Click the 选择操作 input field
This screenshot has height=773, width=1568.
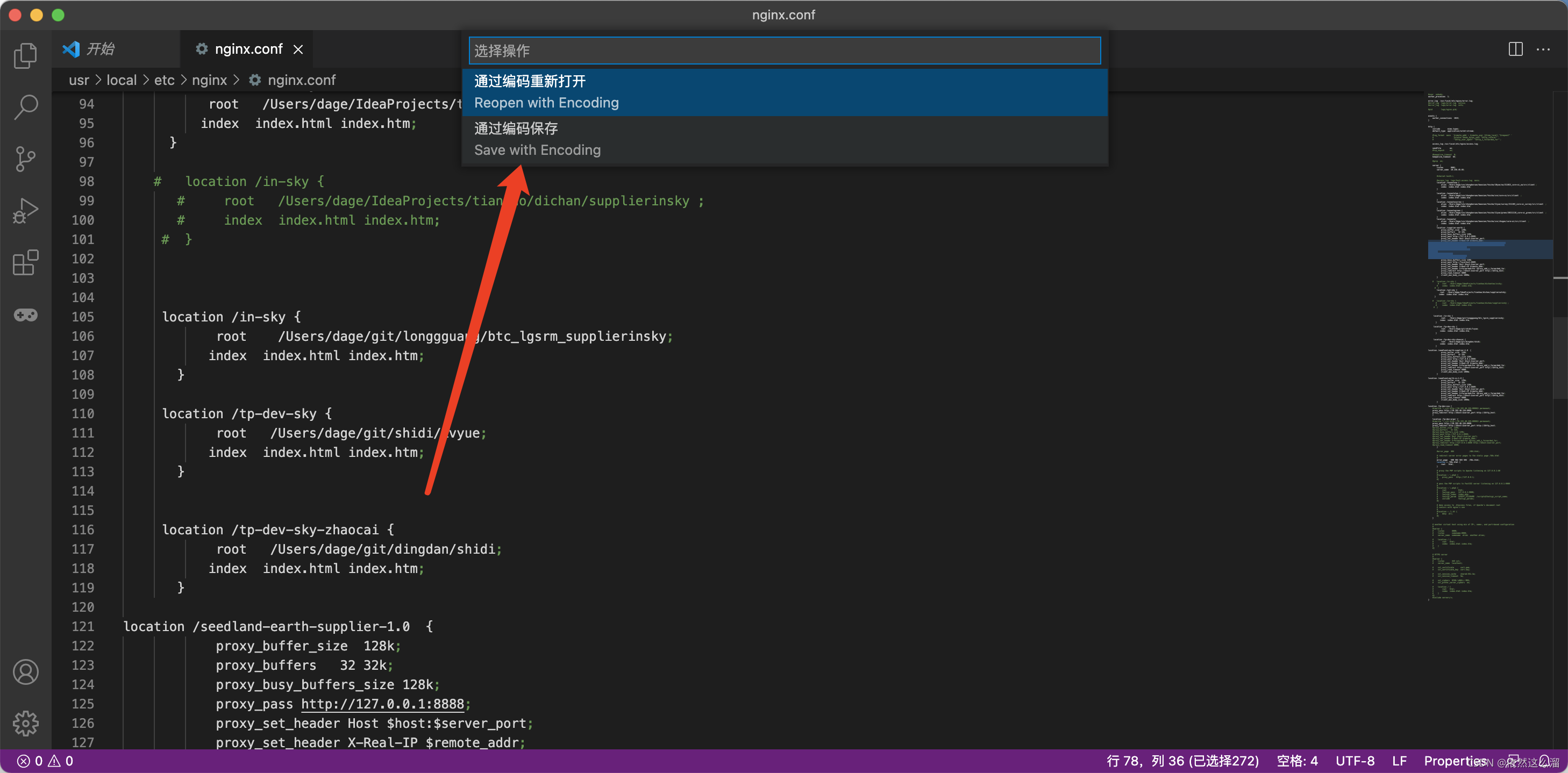784,51
